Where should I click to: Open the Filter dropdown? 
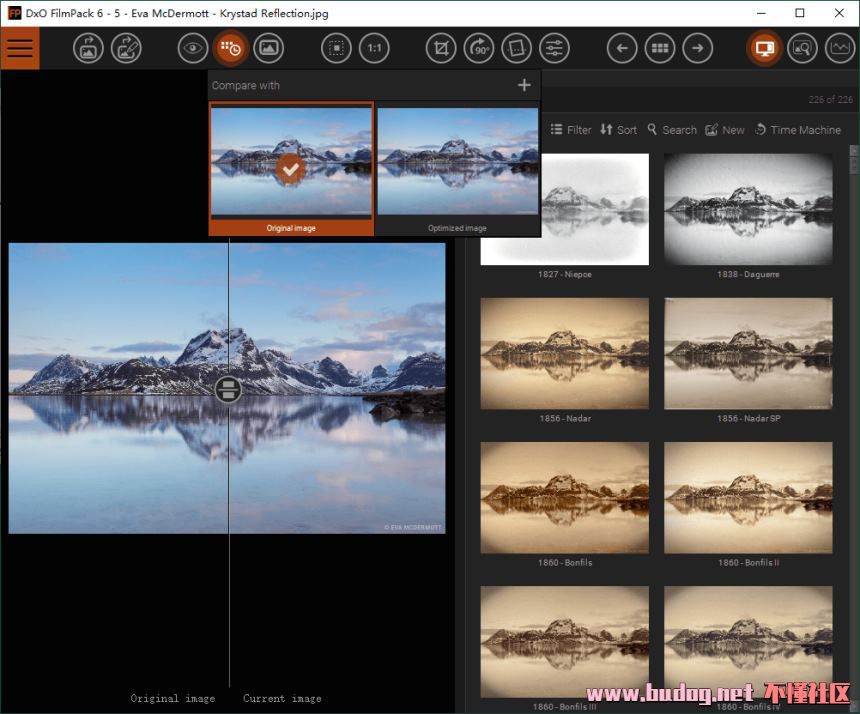click(571, 130)
